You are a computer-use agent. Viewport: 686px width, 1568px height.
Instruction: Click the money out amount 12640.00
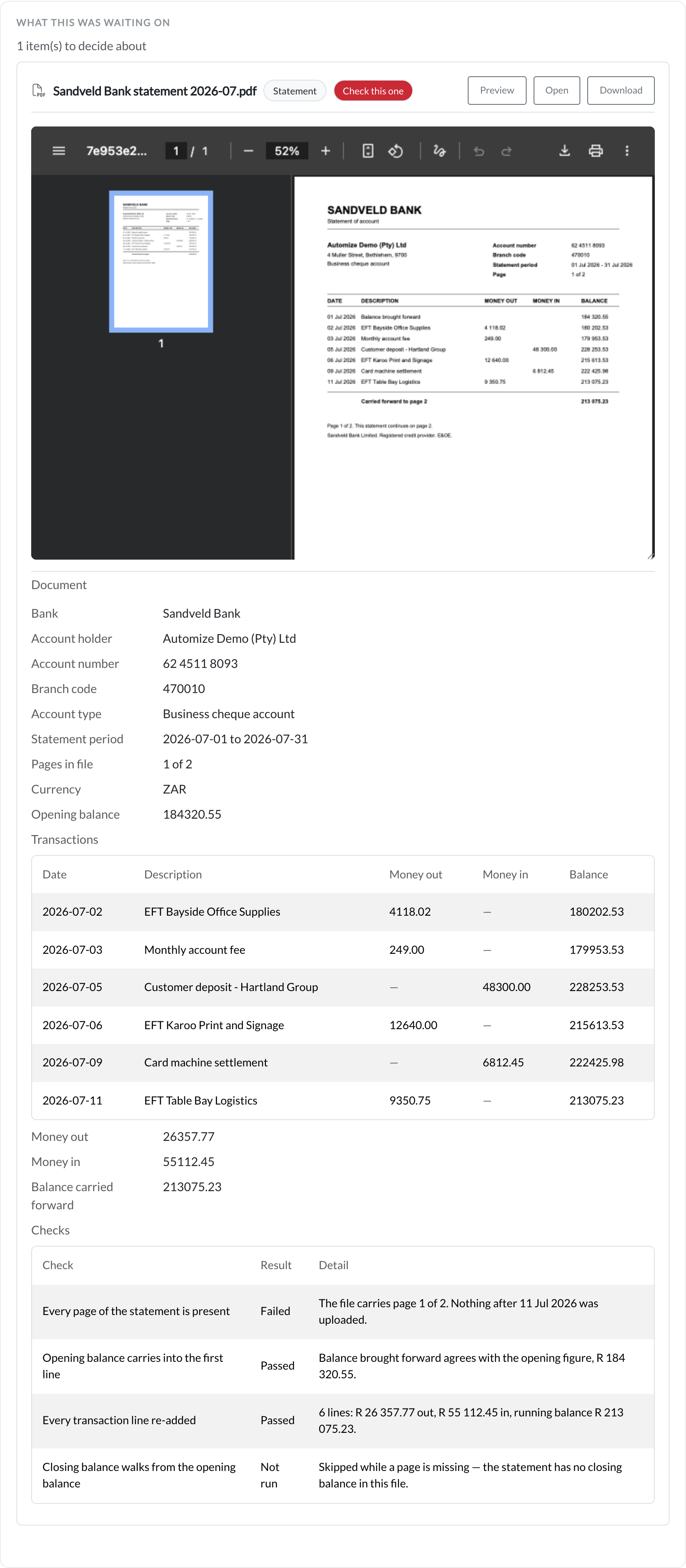pos(413,1025)
